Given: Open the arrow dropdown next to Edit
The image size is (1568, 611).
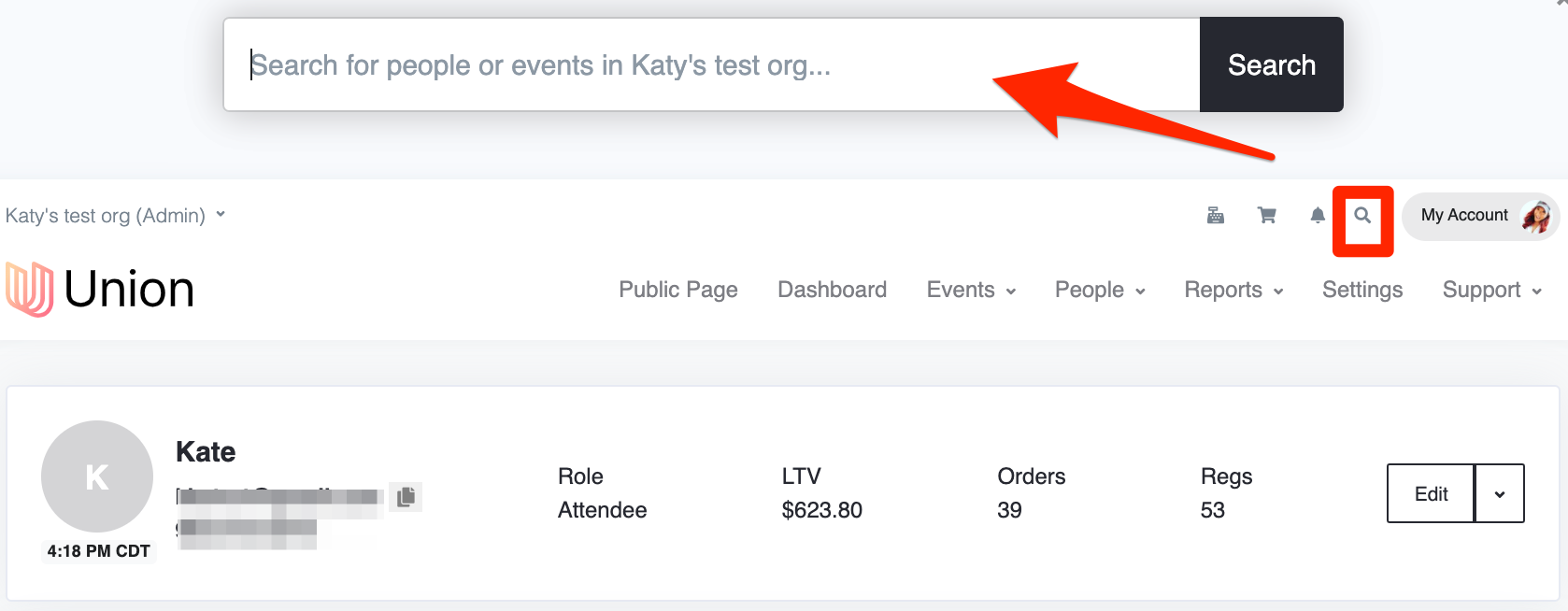Looking at the screenshot, I should (x=1499, y=494).
